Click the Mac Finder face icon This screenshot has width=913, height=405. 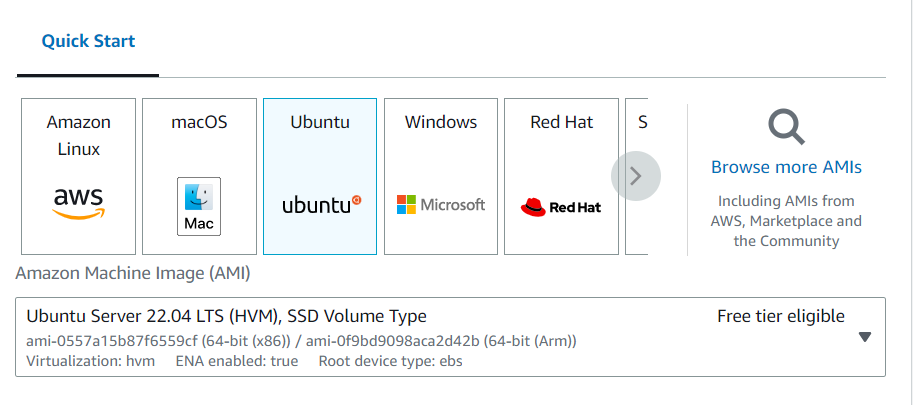199,197
